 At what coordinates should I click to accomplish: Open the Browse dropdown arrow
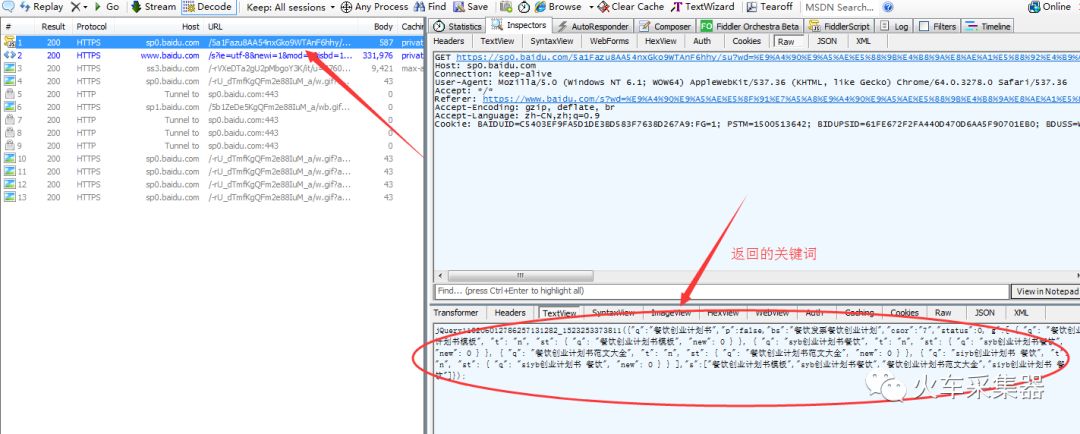591,7
